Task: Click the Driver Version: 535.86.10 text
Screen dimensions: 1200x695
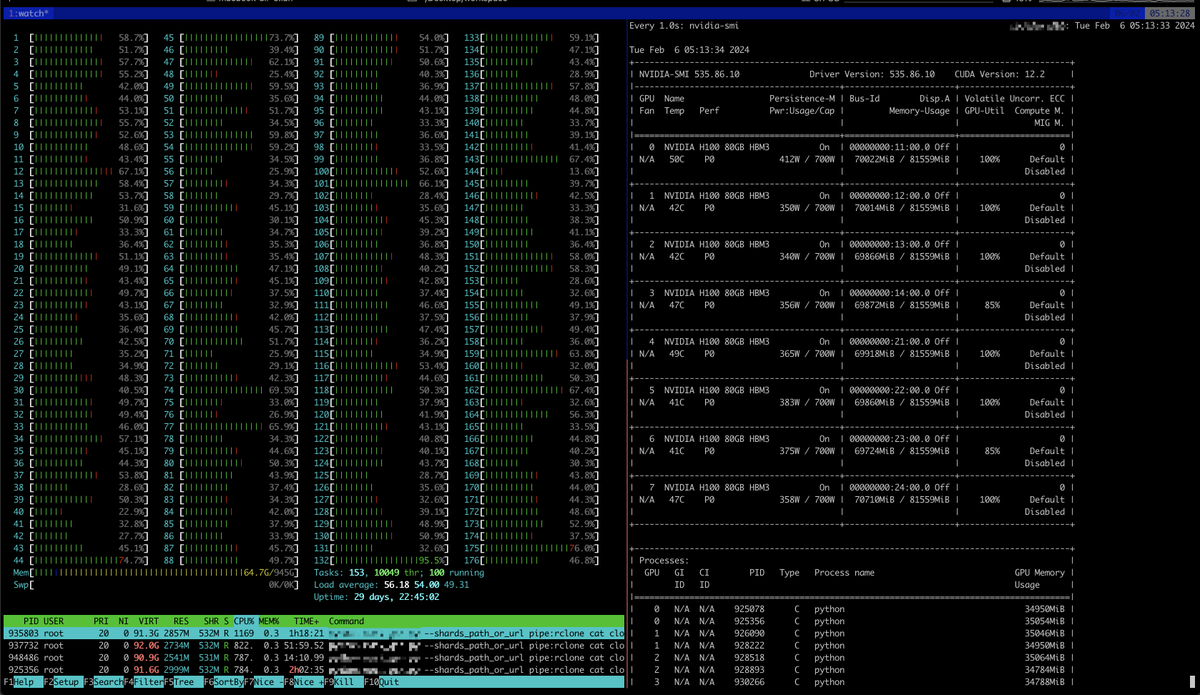Action: click(873, 74)
